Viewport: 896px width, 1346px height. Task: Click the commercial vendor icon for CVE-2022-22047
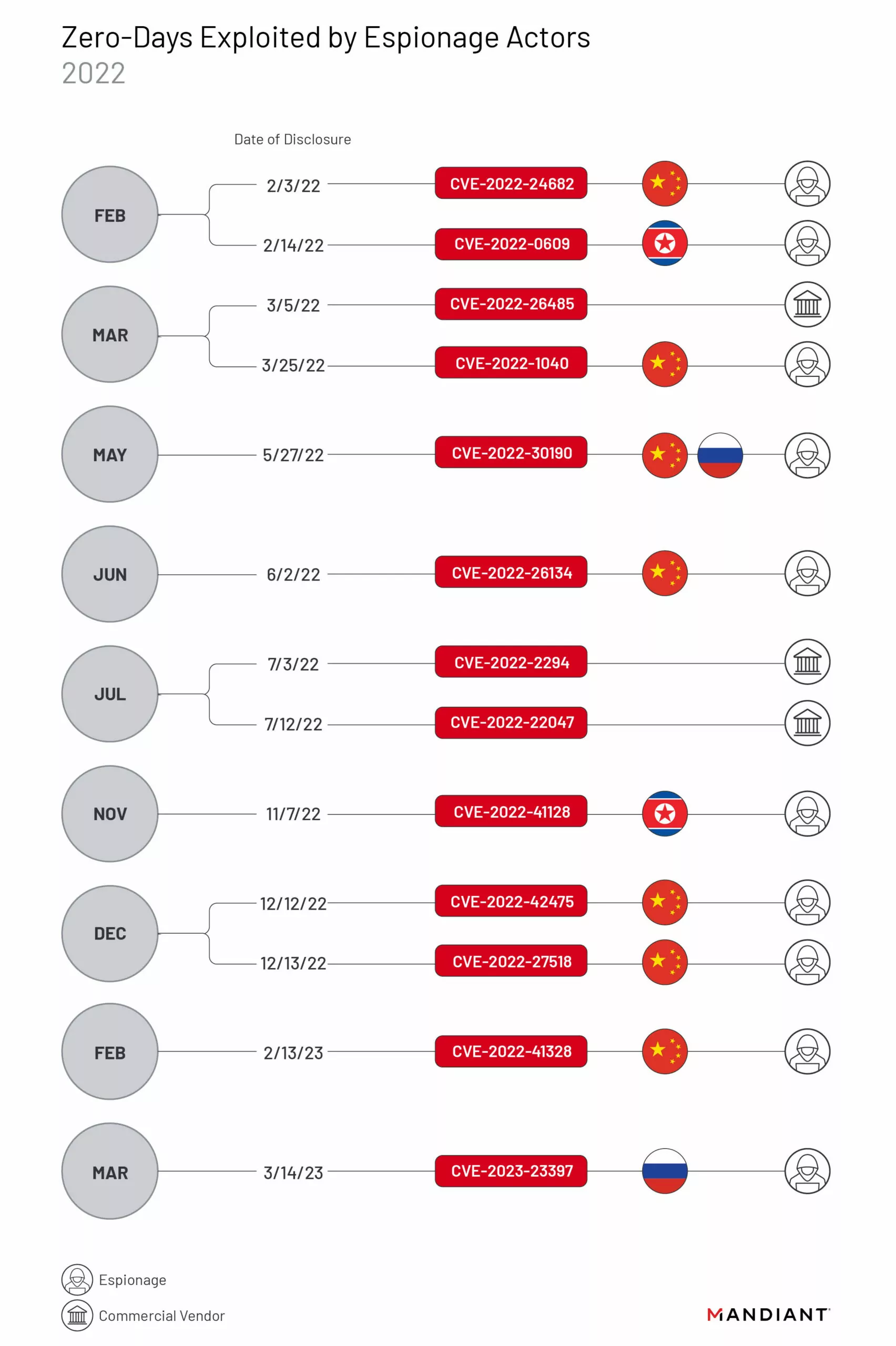pyautogui.click(x=807, y=723)
